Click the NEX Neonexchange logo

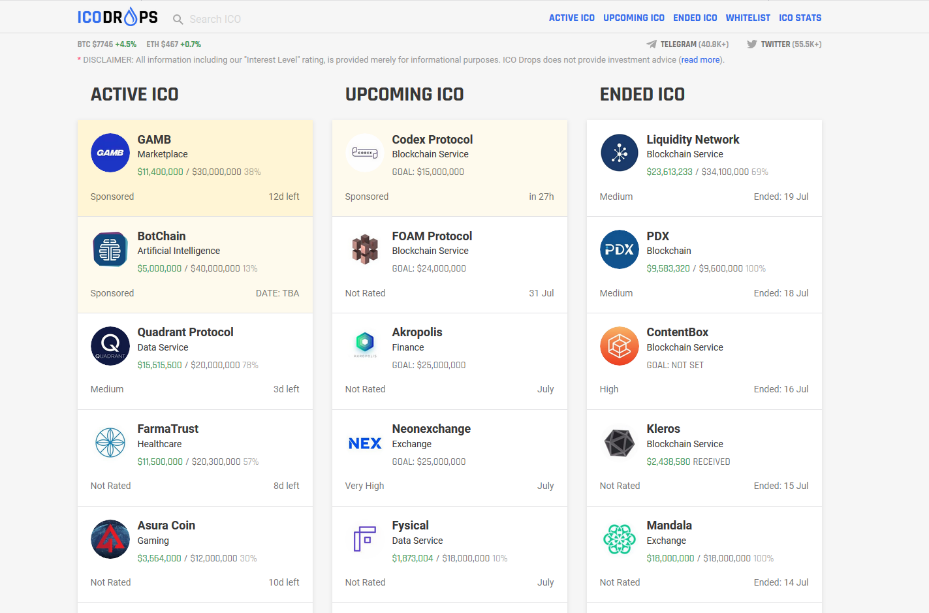[365, 443]
